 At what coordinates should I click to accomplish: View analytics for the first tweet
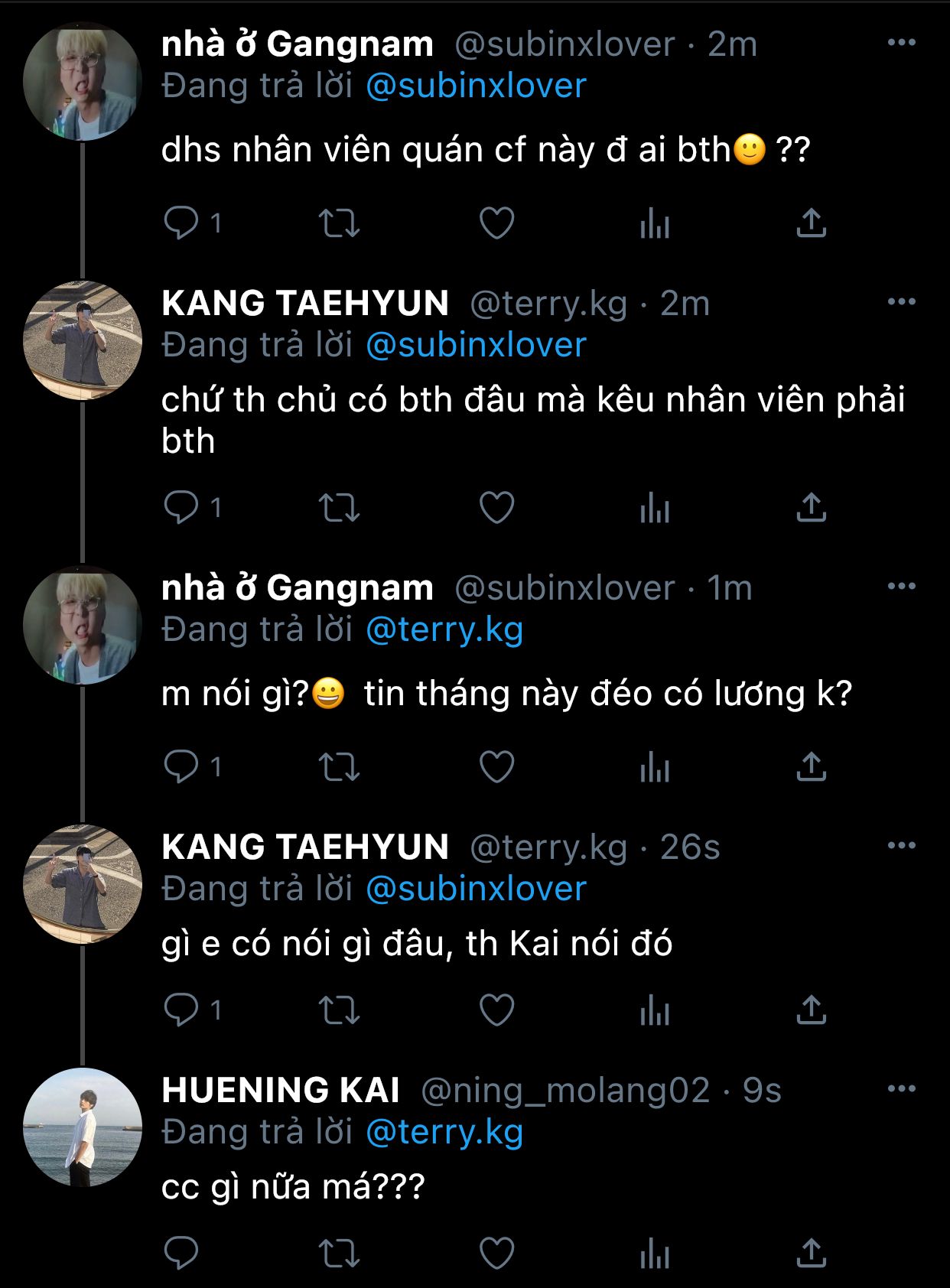point(655,223)
